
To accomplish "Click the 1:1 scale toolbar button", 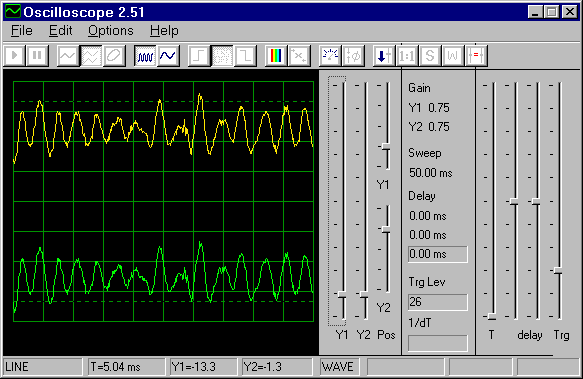I will [x=407, y=56].
